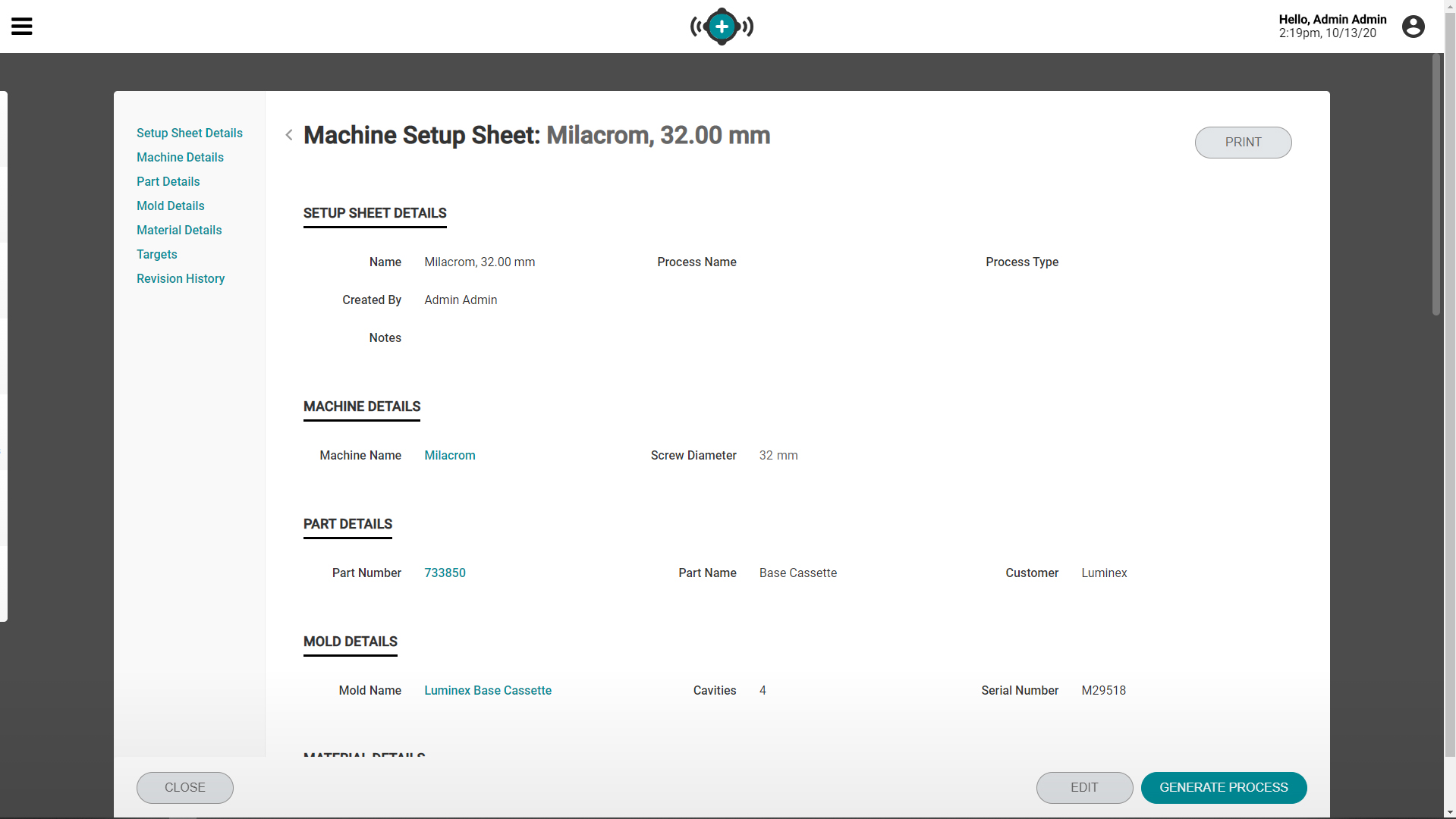
Task: Generate process from this setup sheet
Action: 1224,788
